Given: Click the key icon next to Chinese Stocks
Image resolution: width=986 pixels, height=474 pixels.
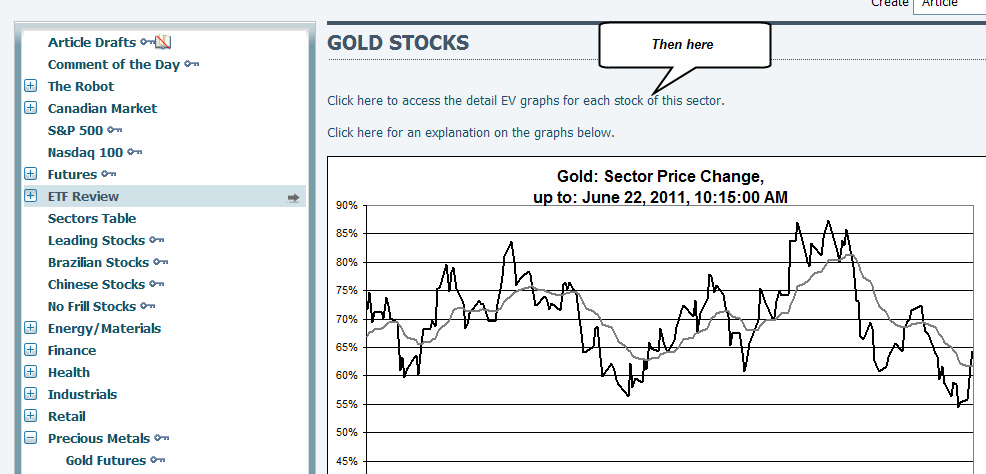Looking at the screenshot, I should click(153, 284).
